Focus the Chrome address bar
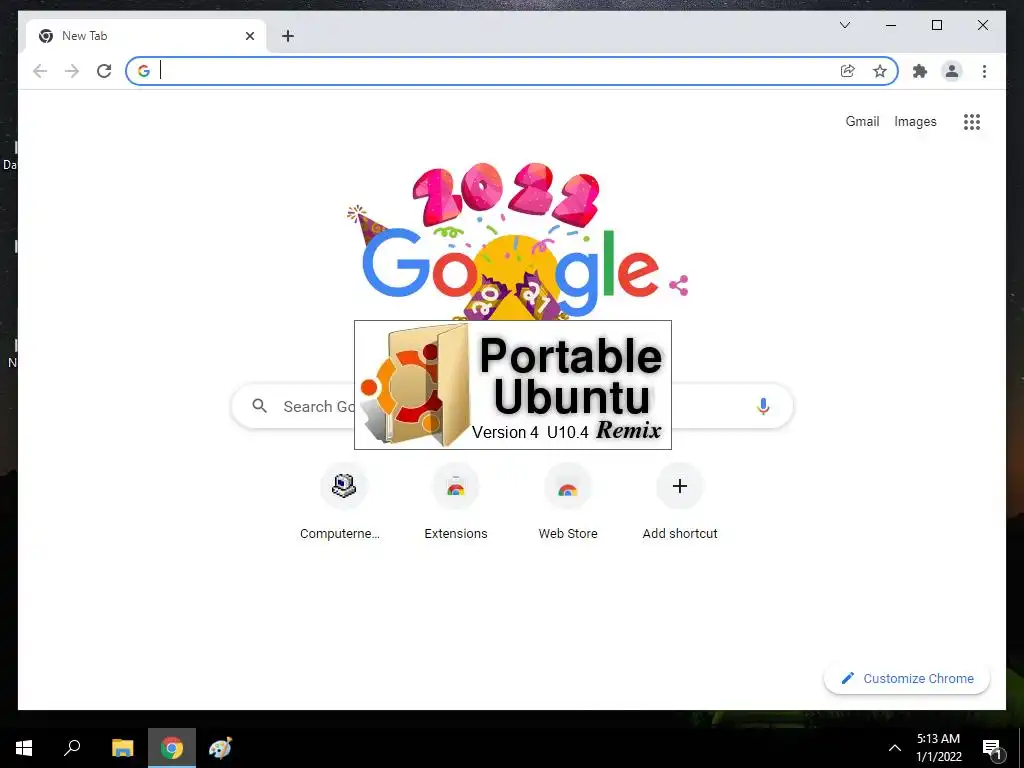Screen dimensions: 1024x768 [512, 71]
